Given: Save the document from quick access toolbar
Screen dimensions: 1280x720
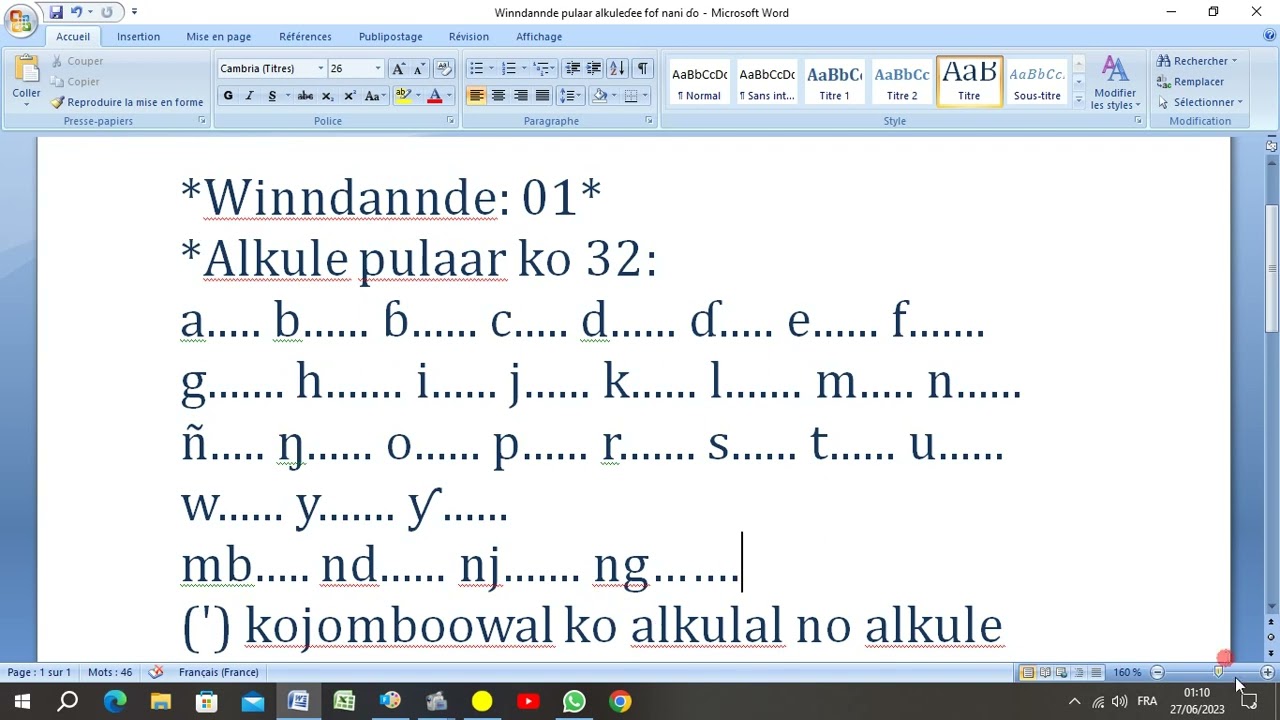Looking at the screenshot, I should coord(56,12).
